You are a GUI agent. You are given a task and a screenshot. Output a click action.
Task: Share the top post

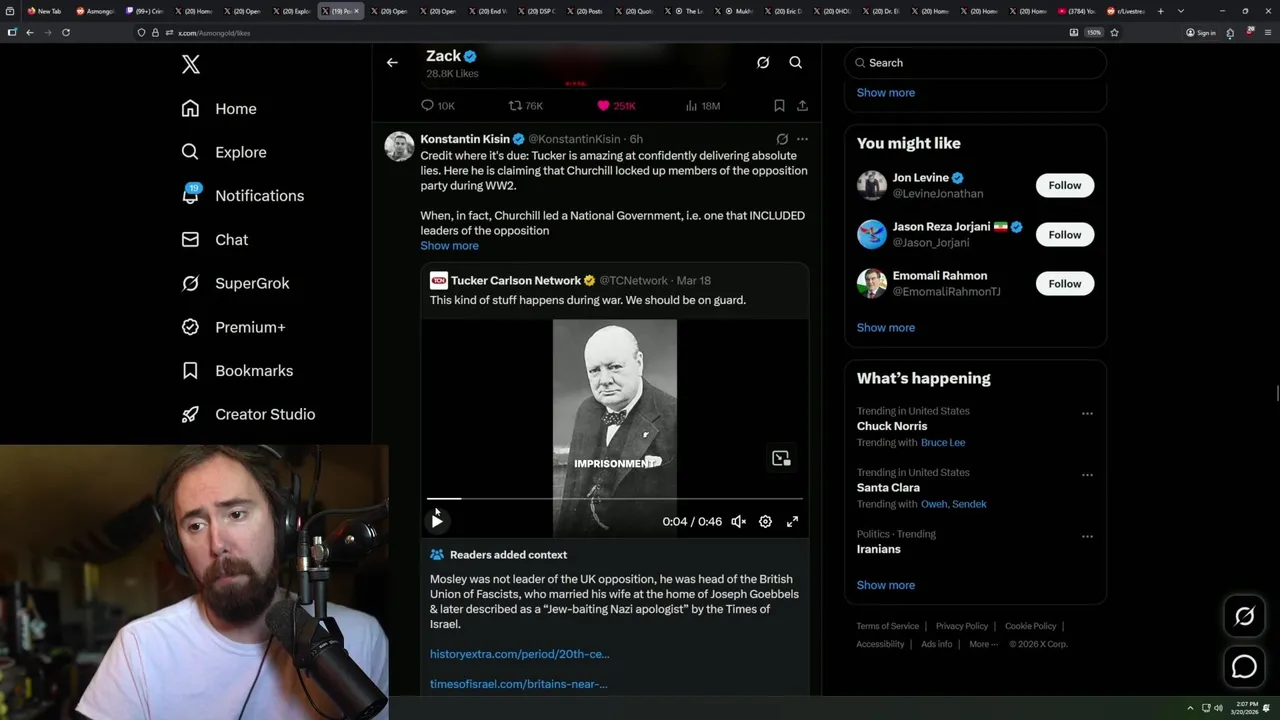802,105
